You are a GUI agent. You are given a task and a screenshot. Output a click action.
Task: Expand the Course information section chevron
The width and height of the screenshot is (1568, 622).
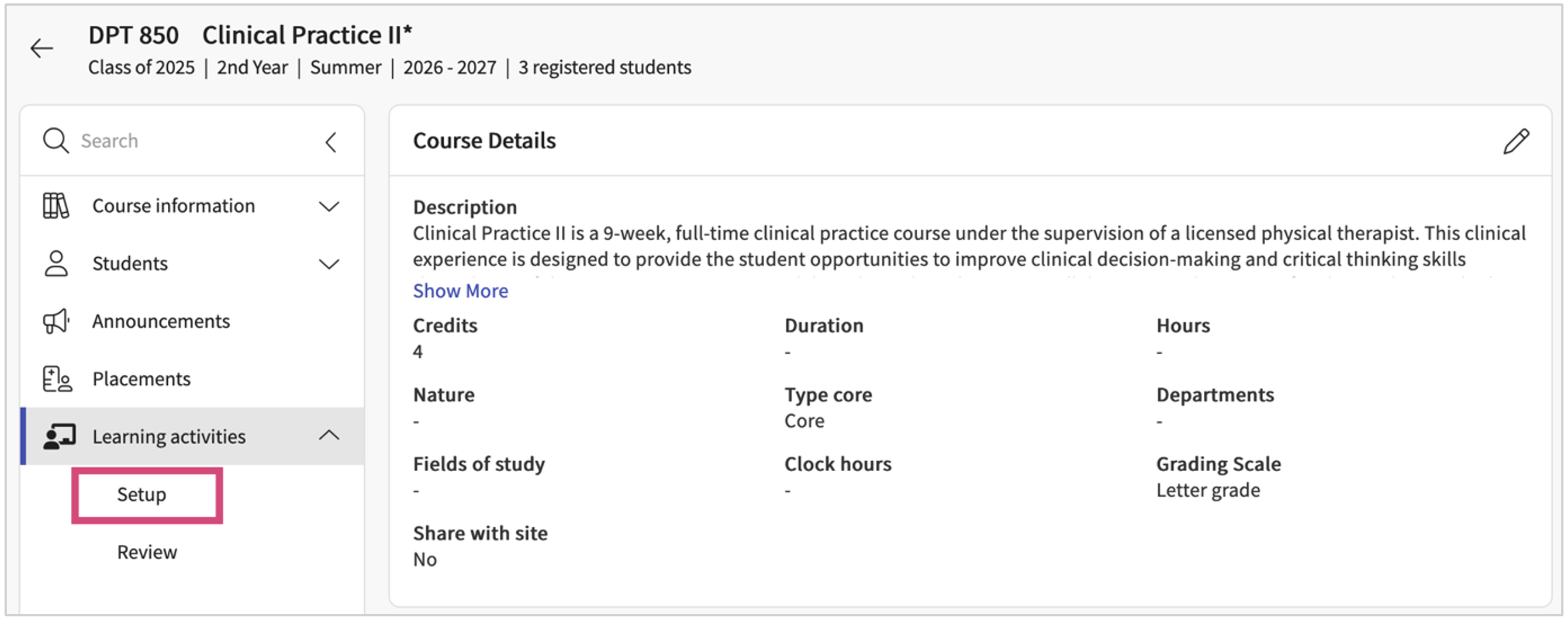coord(329,206)
